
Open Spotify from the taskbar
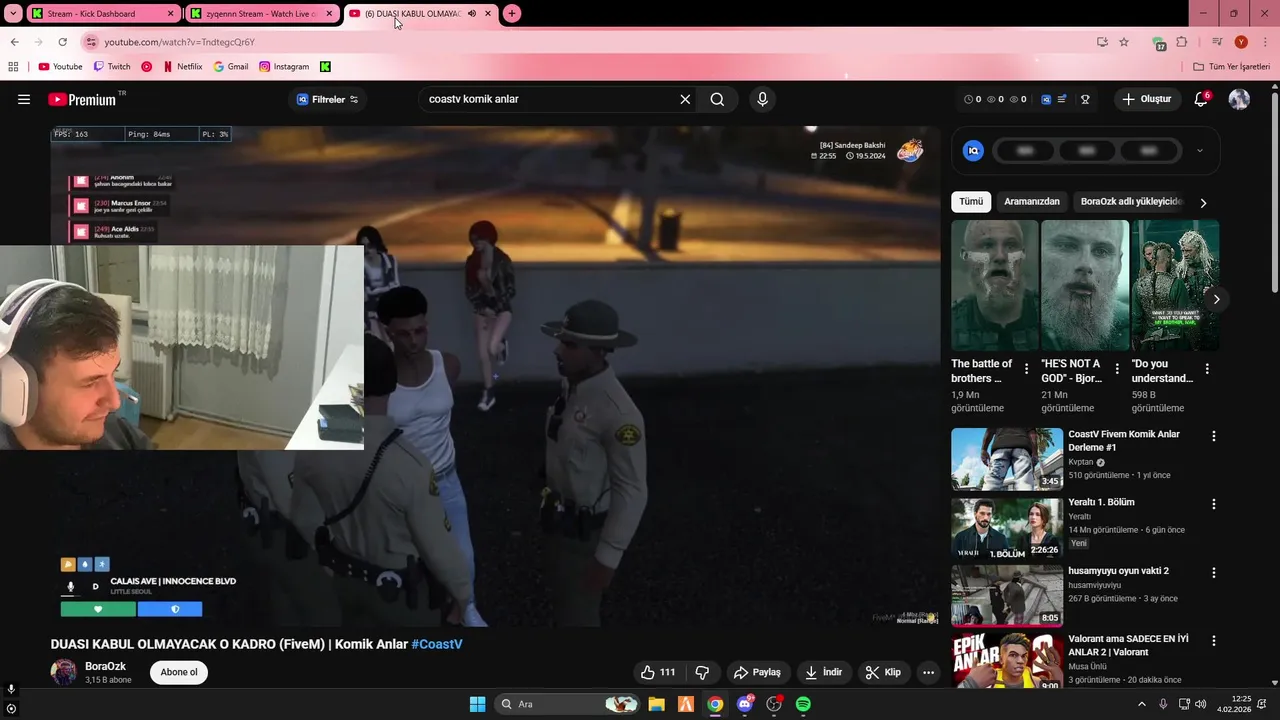tap(803, 704)
